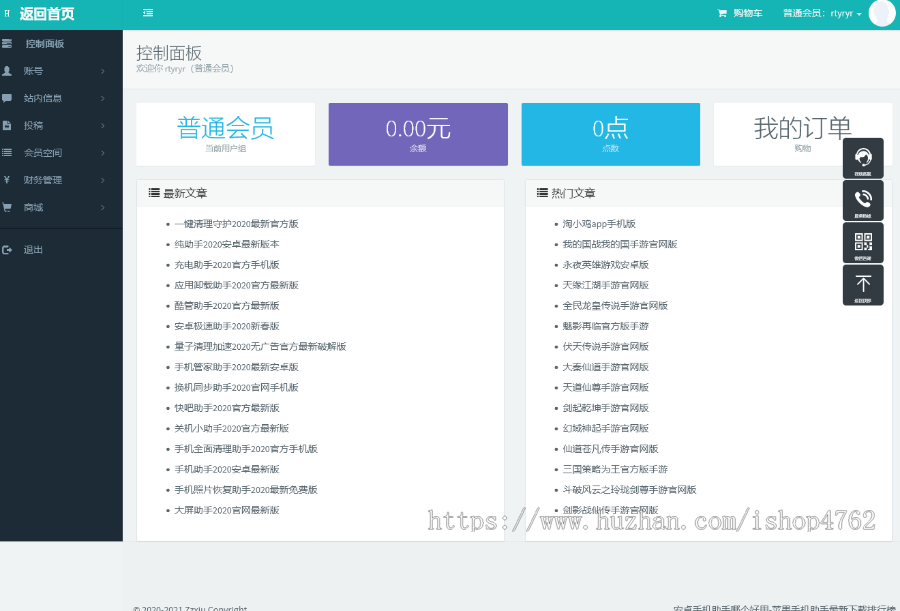Click the 控制面板 sidebar icon
The width and height of the screenshot is (900, 611).
[x=7, y=44]
